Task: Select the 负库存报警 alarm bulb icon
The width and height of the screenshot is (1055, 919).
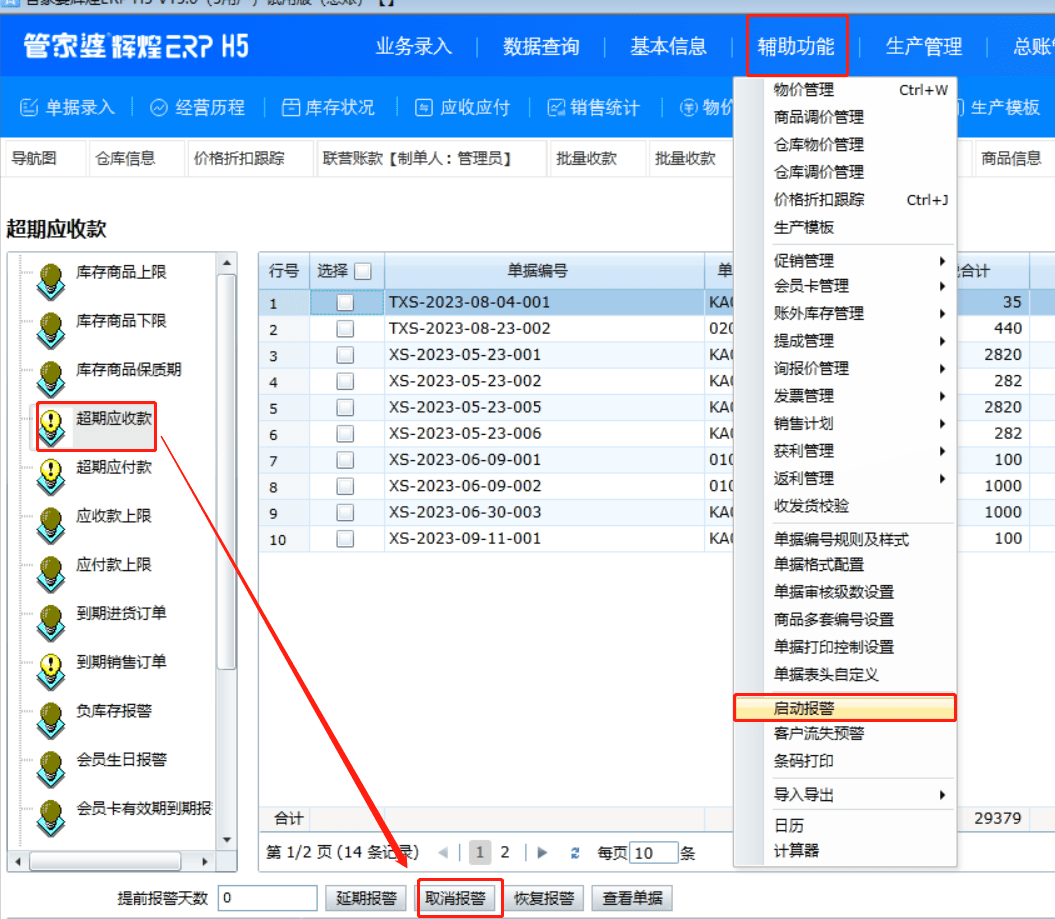Action: click(x=51, y=721)
